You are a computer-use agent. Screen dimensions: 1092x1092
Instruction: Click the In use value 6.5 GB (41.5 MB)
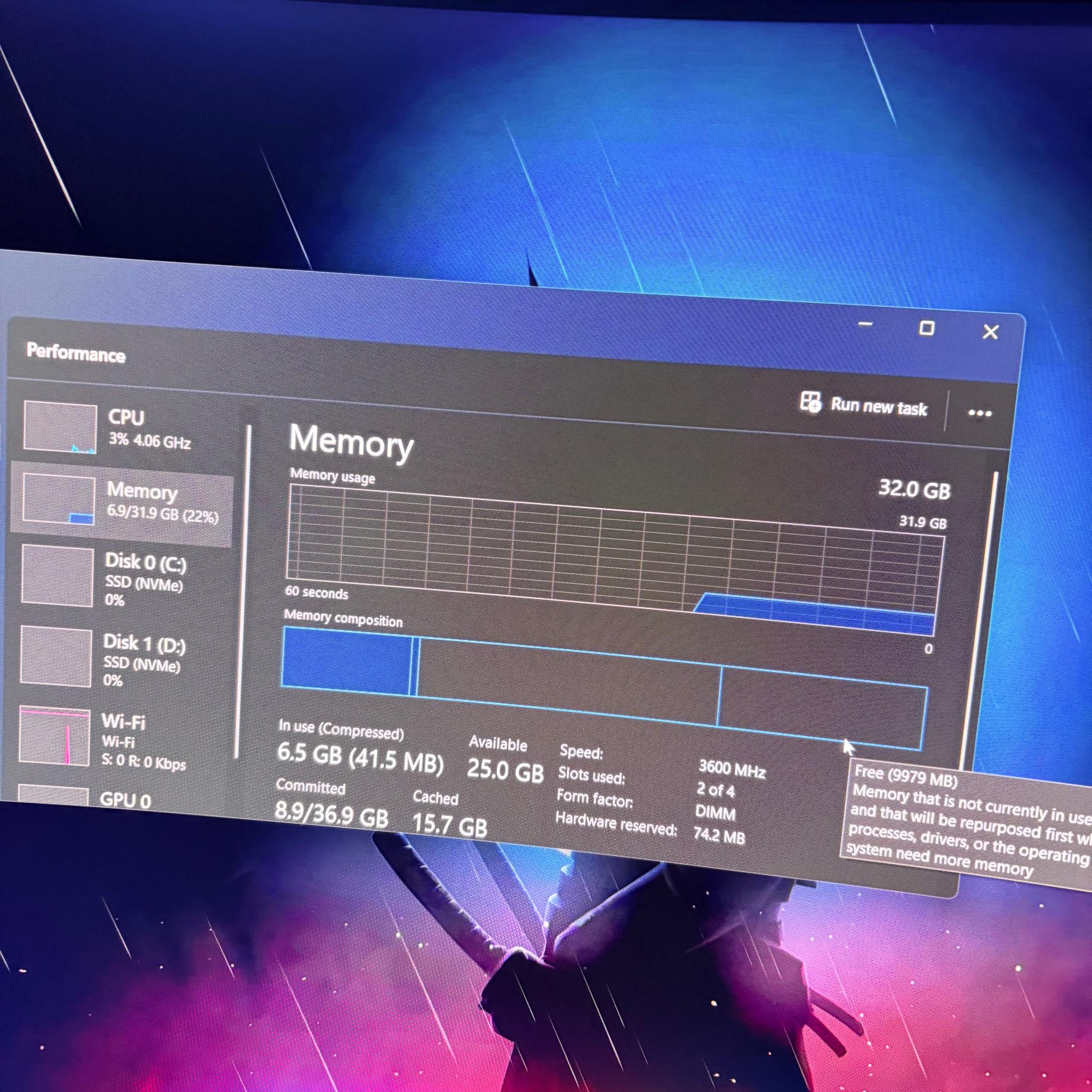coord(360,758)
